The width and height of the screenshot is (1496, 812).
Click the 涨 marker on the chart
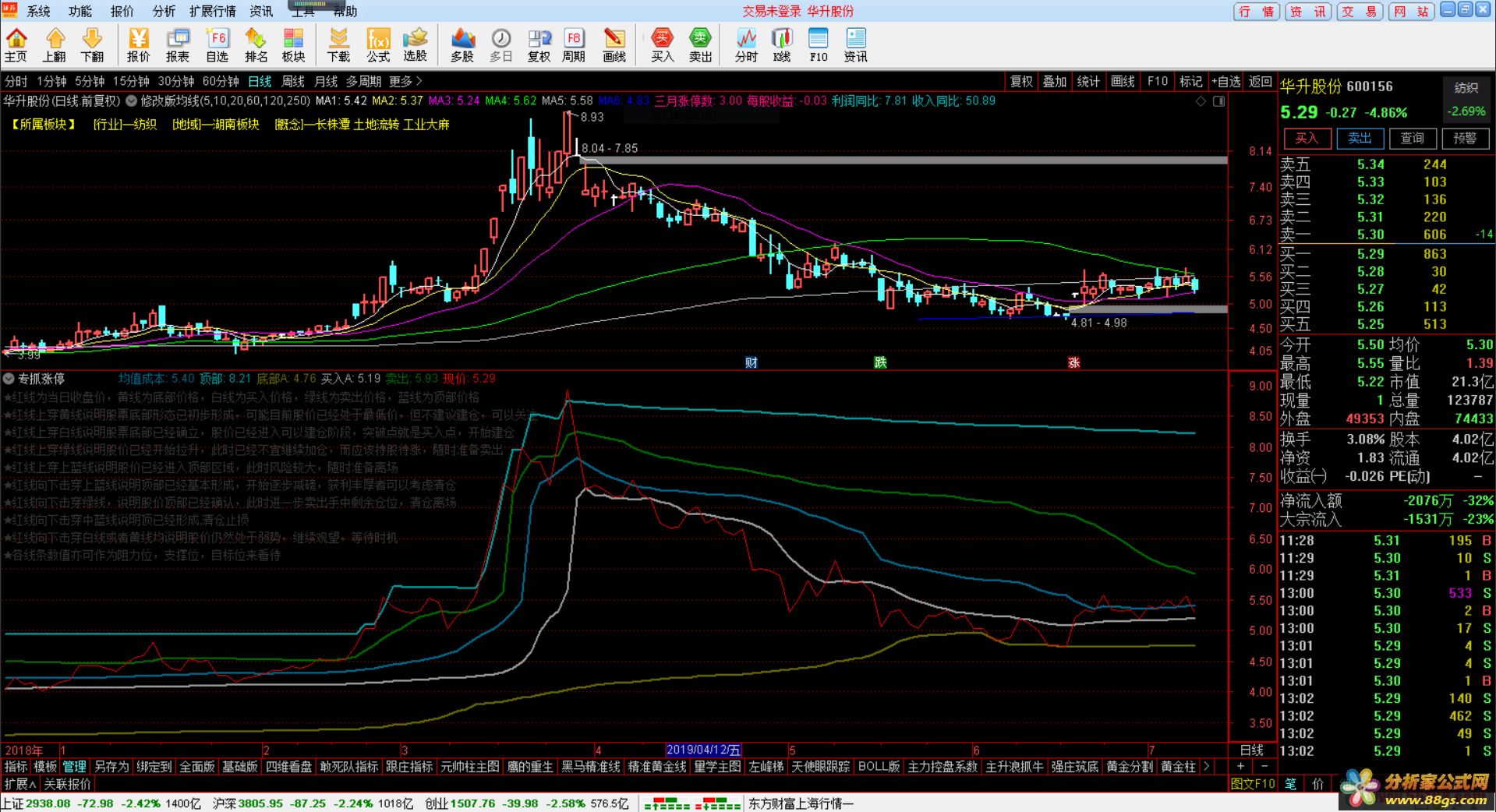click(x=1073, y=362)
